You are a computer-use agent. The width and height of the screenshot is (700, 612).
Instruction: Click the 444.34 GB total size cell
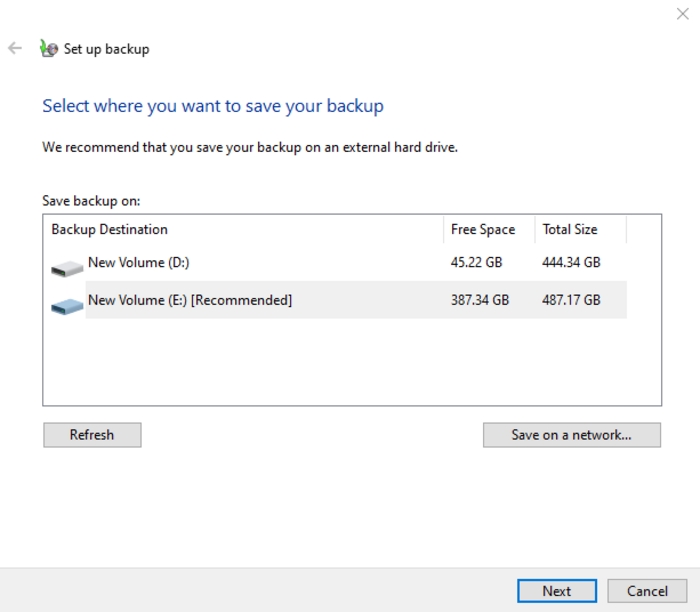tap(571, 263)
